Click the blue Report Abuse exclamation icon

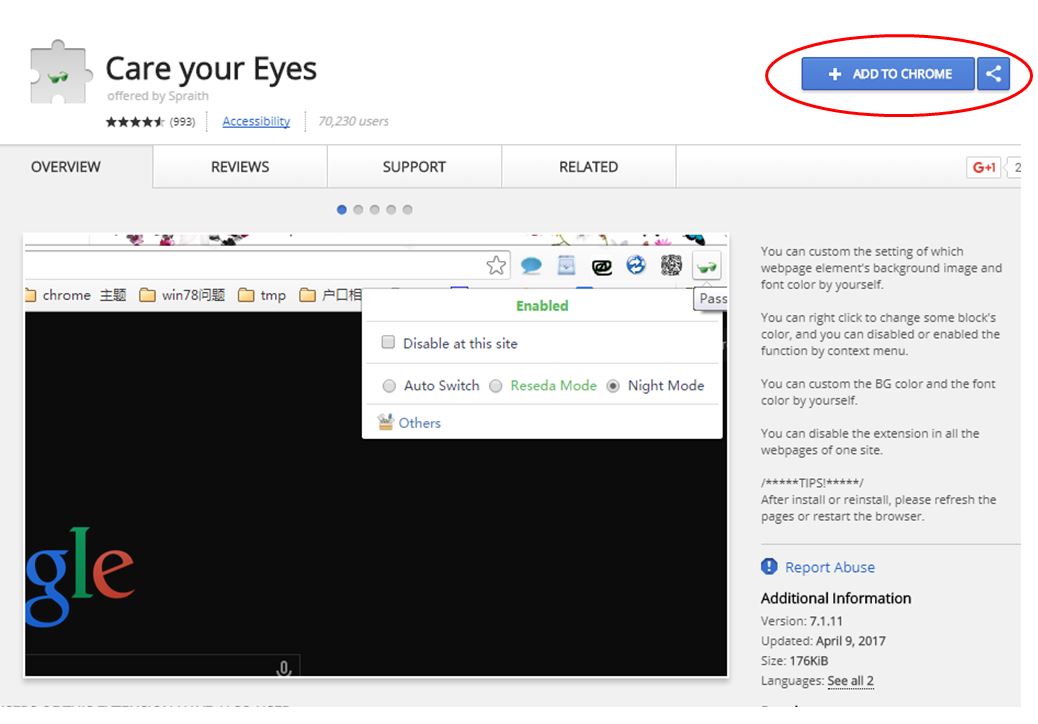click(769, 566)
